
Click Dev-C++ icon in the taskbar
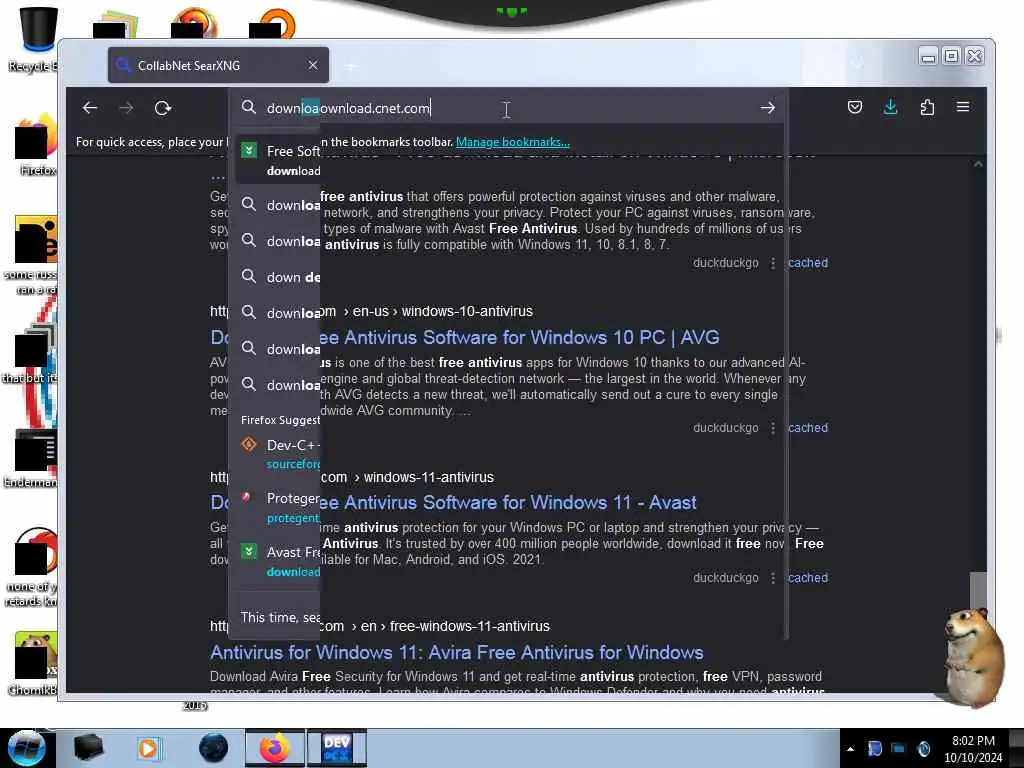[336, 748]
